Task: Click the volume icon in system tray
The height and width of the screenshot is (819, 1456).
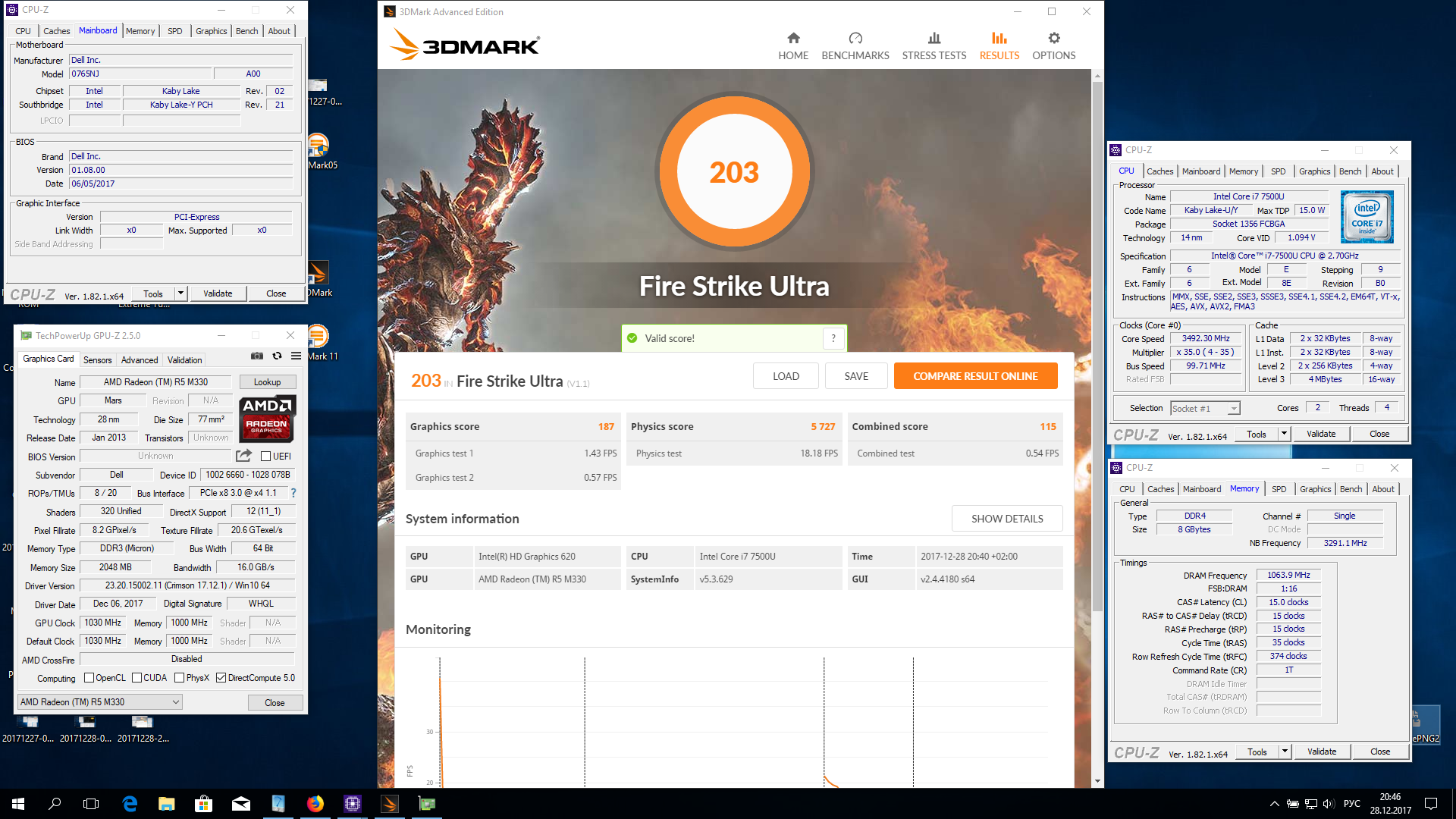Action: [x=1328, y=804]
